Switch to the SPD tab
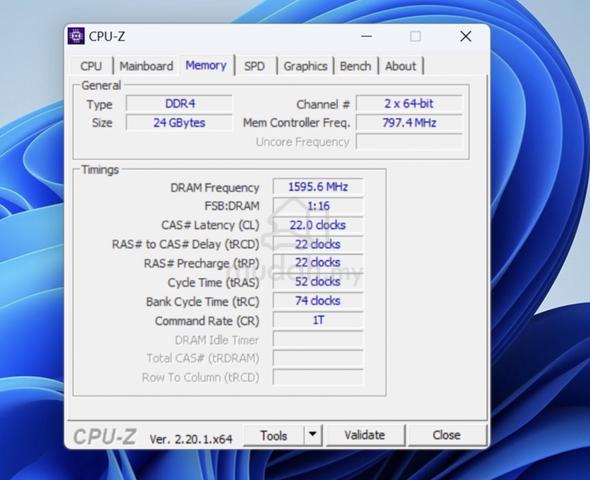This screenshot has height=480, width=590. (254, 66)
